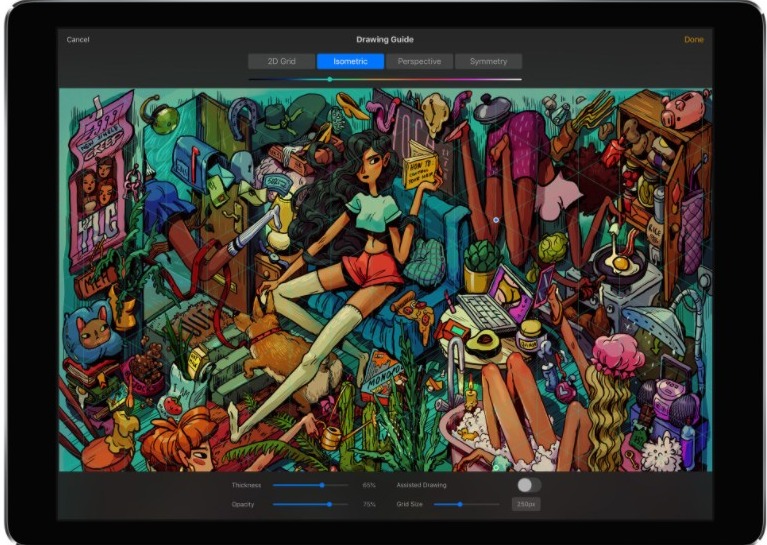Click the 75% opacity value
This screenshot has height=545, width=767.
coord(369,504)
